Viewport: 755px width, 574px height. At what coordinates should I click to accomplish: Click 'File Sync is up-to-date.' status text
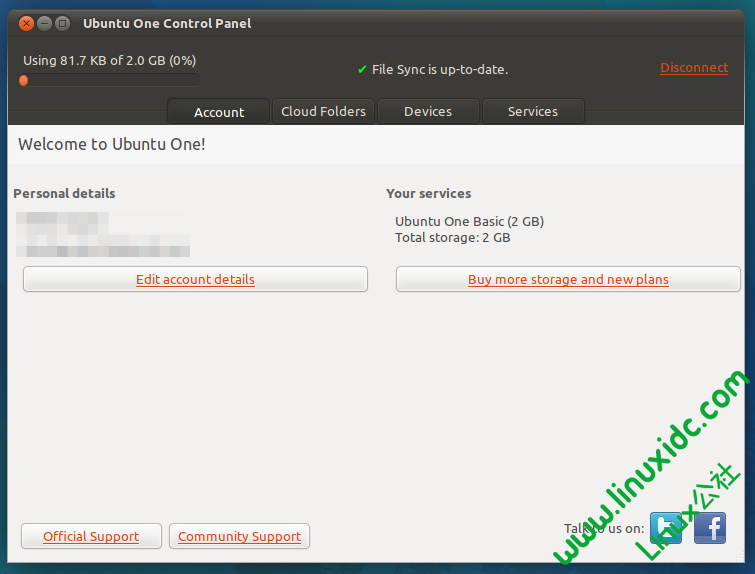[440, 69]
